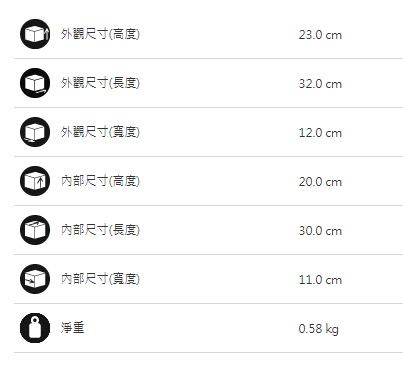The width and height of the screenshot is (403, 366).
Task: Click the inner height box icon
Action: tap(35, 181)
